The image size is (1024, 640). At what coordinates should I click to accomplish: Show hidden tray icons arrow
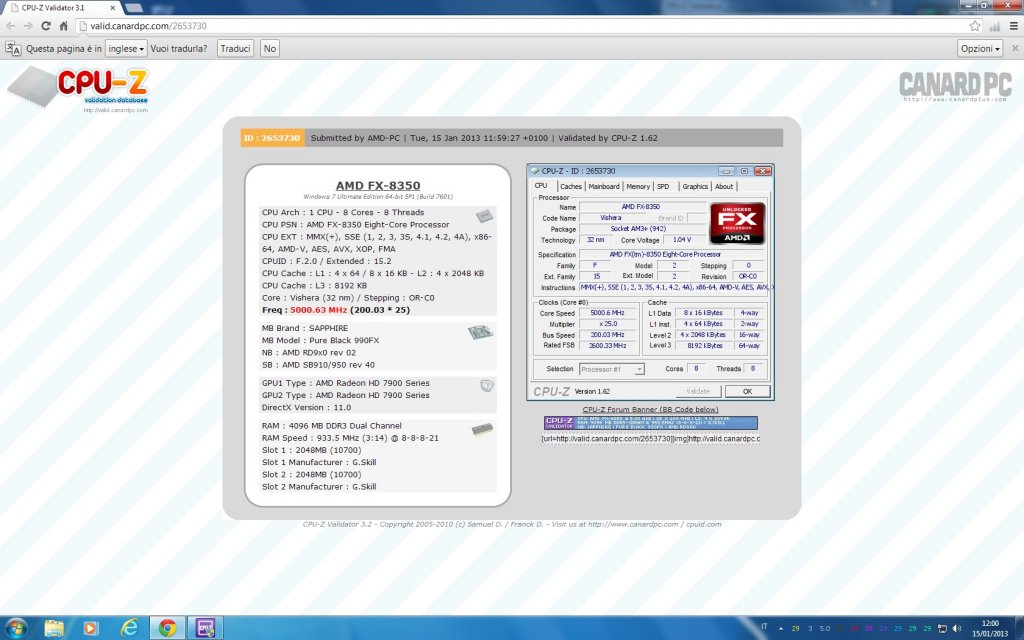pos(781,628)
